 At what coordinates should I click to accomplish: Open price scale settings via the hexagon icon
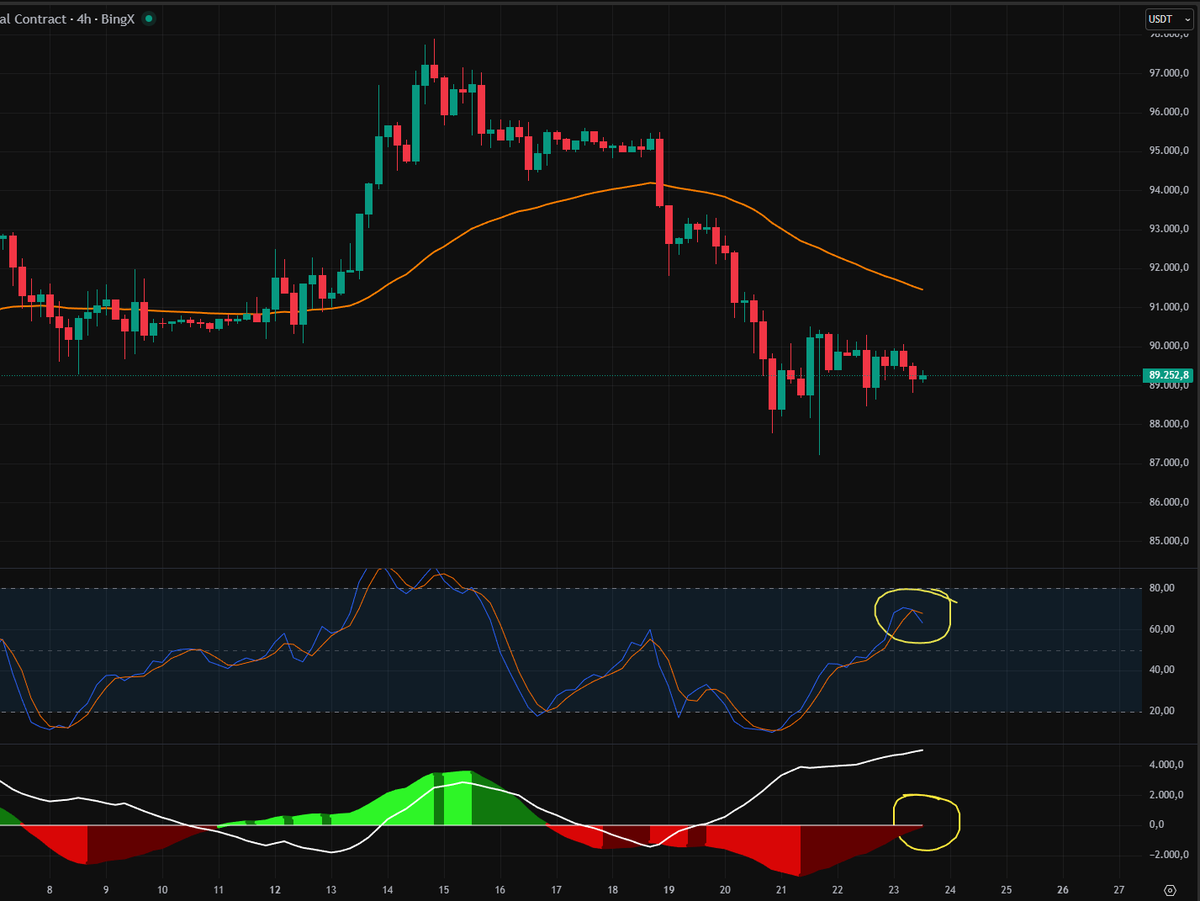tap(1169, 890)
